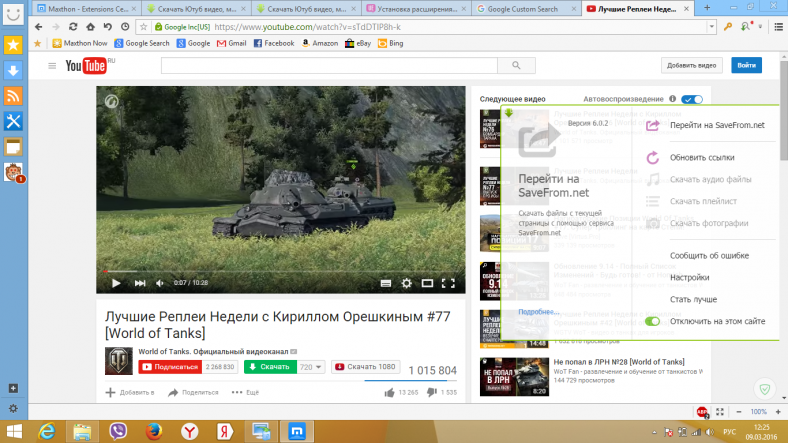Open Подробнее link in SaveFrom tooltip
Image resolution: width=788 pixels, height=443 pixels.
(538, 312)
